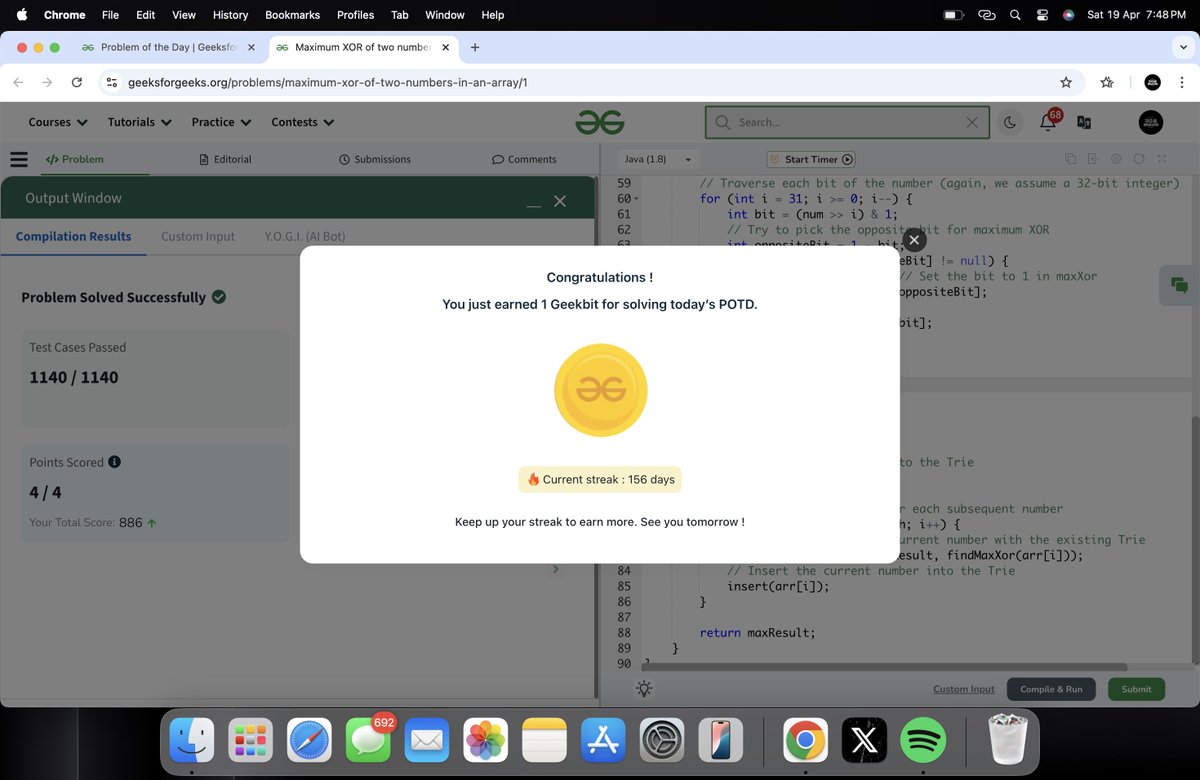Open macOS Control Center icon
The image size is (1200, 780).
[1042, 15]
